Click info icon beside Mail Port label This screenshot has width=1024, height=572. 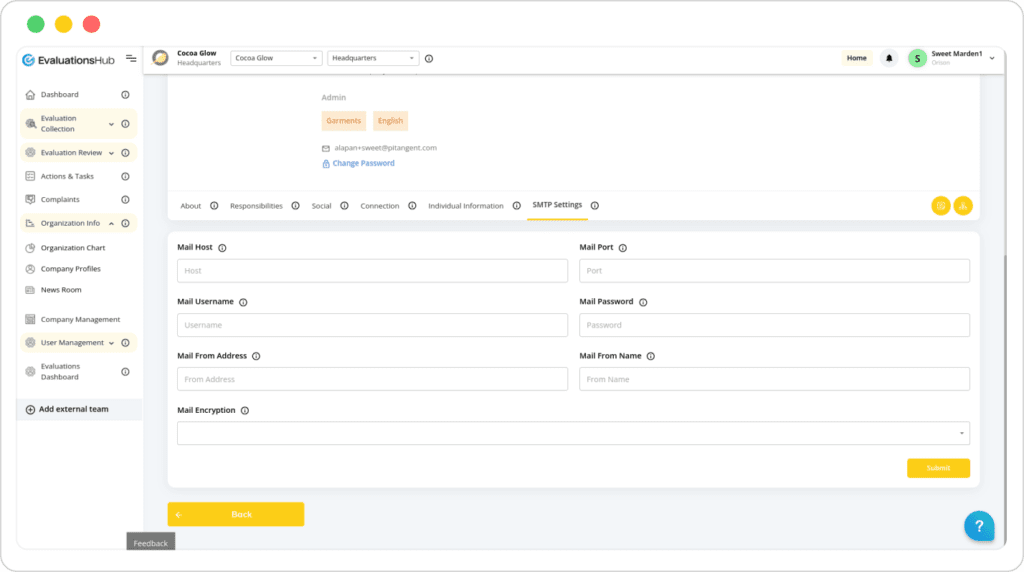622,248
